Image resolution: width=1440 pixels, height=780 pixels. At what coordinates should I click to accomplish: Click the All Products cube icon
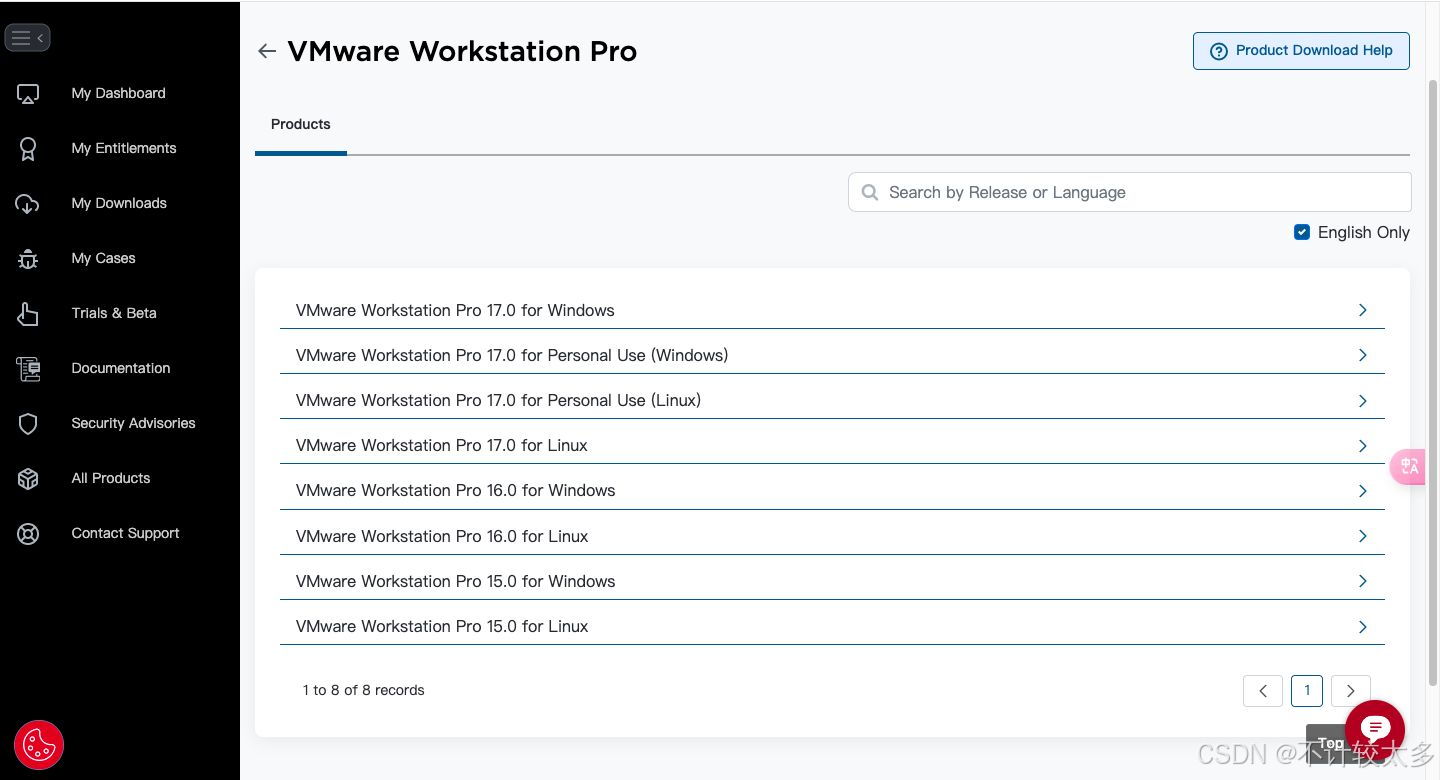point(28,479)
